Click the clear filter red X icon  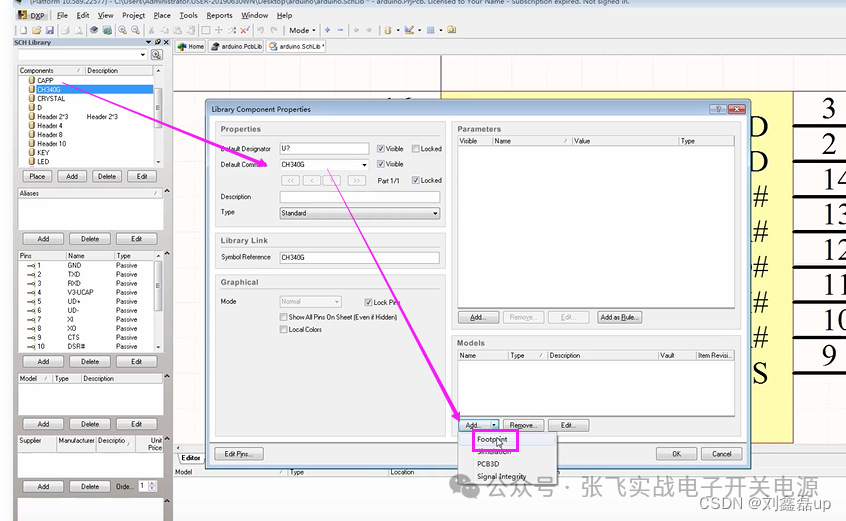pyautogui.click(x=244, y=30)
